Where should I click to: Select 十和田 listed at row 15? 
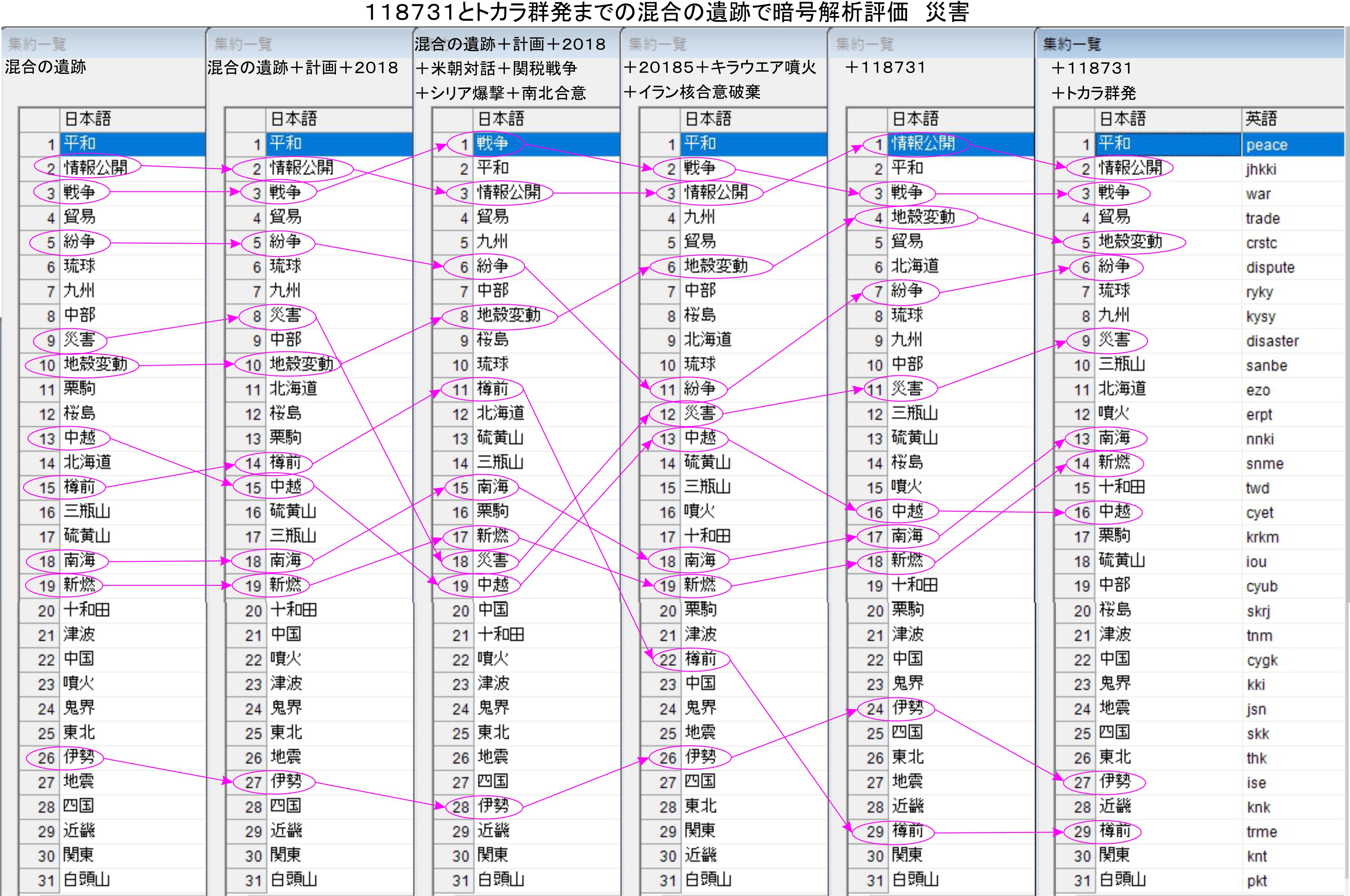pos(1122,488)
